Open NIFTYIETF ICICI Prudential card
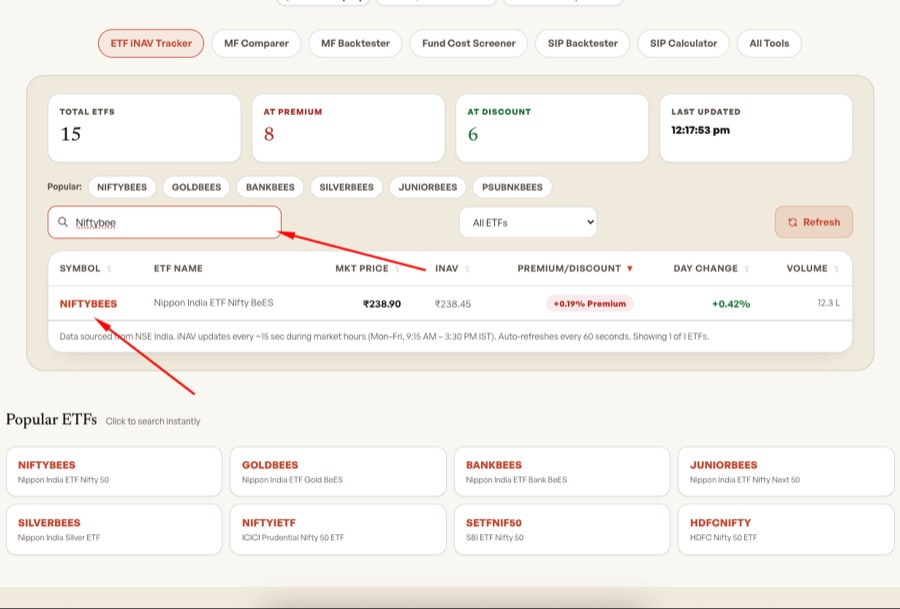Image resolution: width=900 pixels, height=609 pixels. (x=338, y=529)
